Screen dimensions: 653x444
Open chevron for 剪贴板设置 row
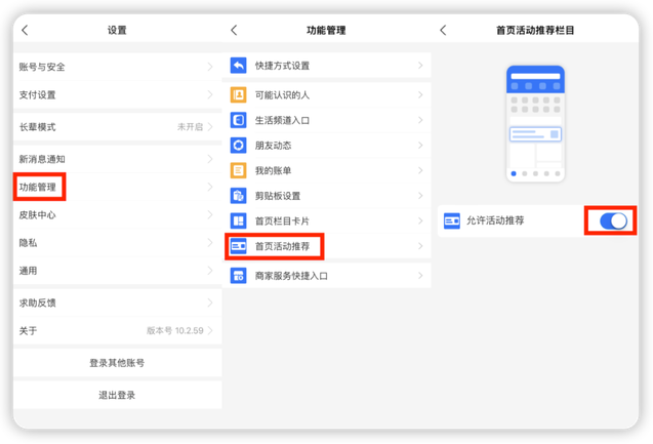(x=420, y=196)
